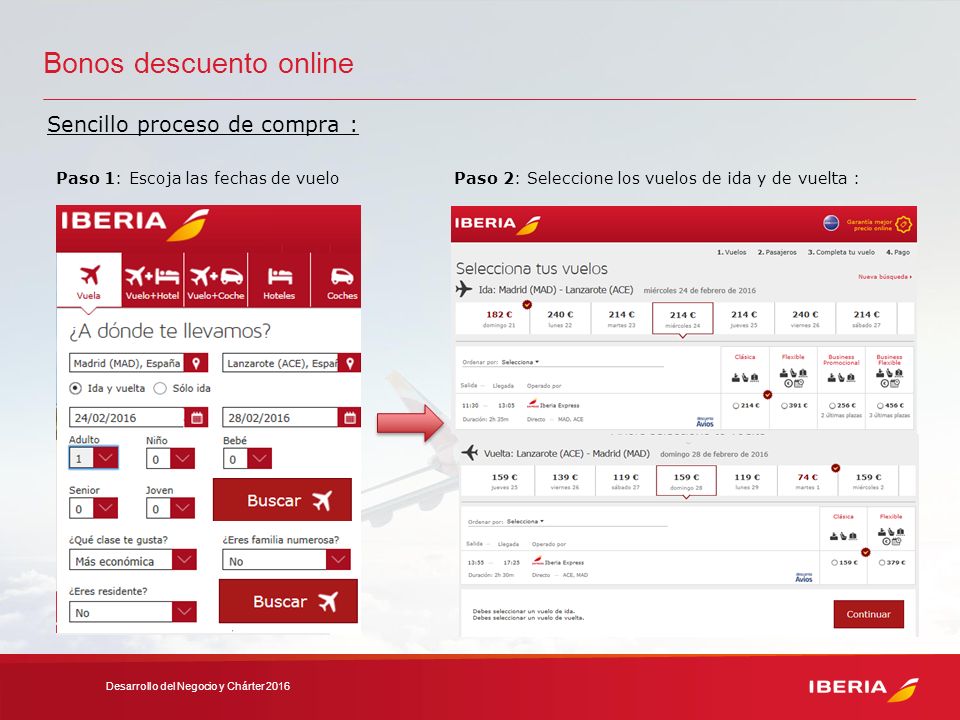Choose Flexible 379 € return fare radio

(x=882, y=563)
